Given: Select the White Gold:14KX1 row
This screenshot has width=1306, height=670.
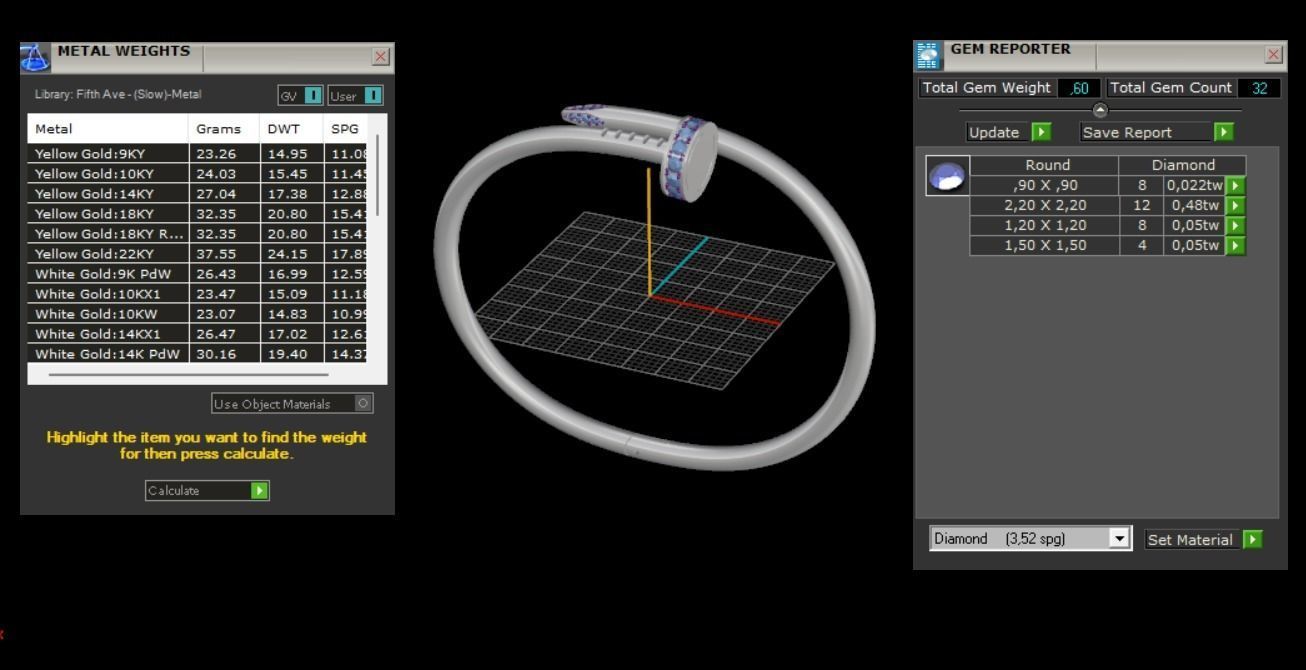Looking at the screenshot, I should [198, 334].
